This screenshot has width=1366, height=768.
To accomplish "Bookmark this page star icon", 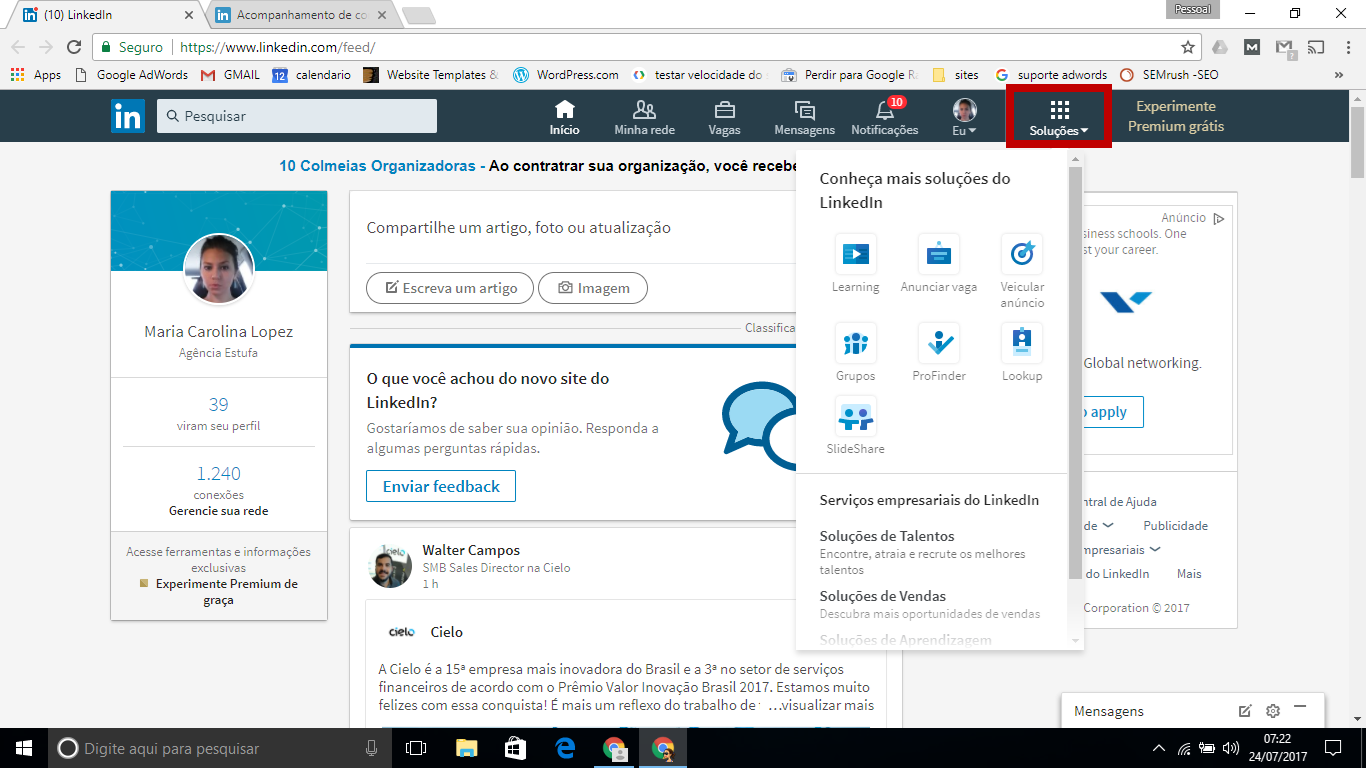I will [1188, 47].
